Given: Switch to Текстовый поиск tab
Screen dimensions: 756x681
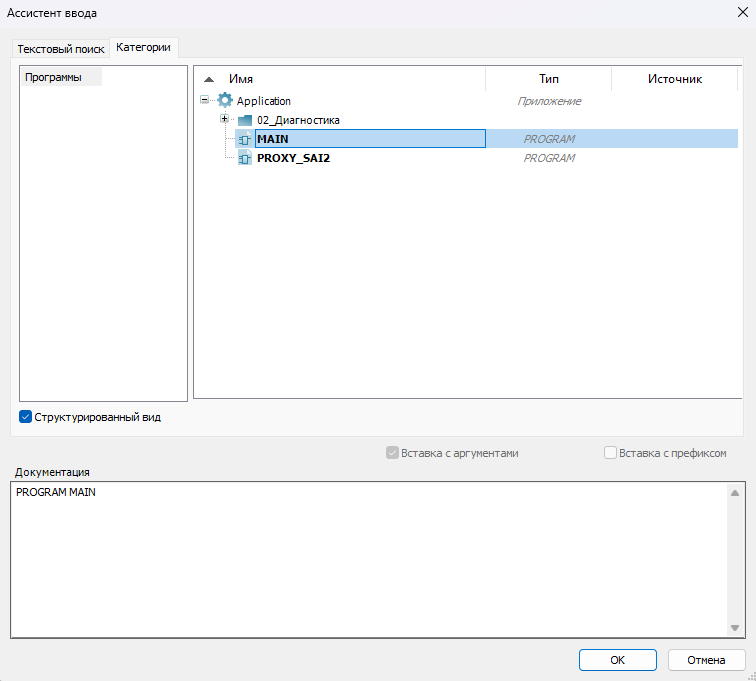Looking at the screenshot, I should pyautogui.click(x=61, y=49).
